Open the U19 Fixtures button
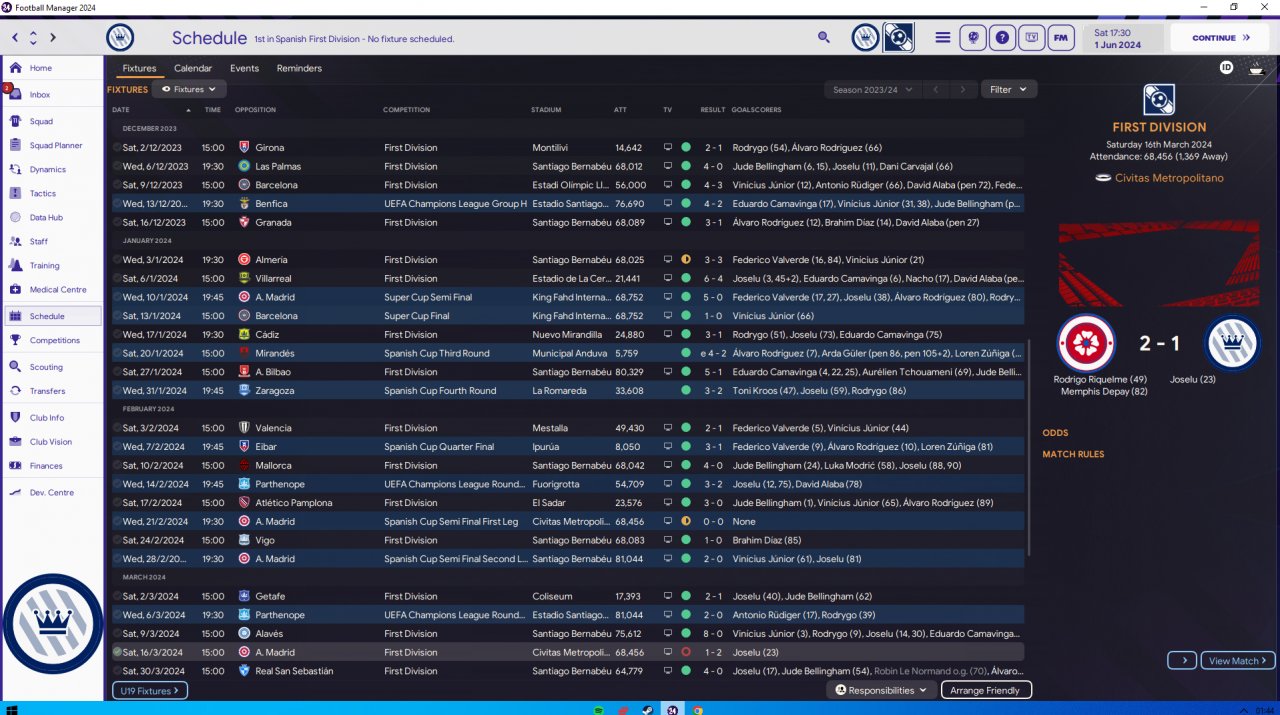 [x=149, y=690]
